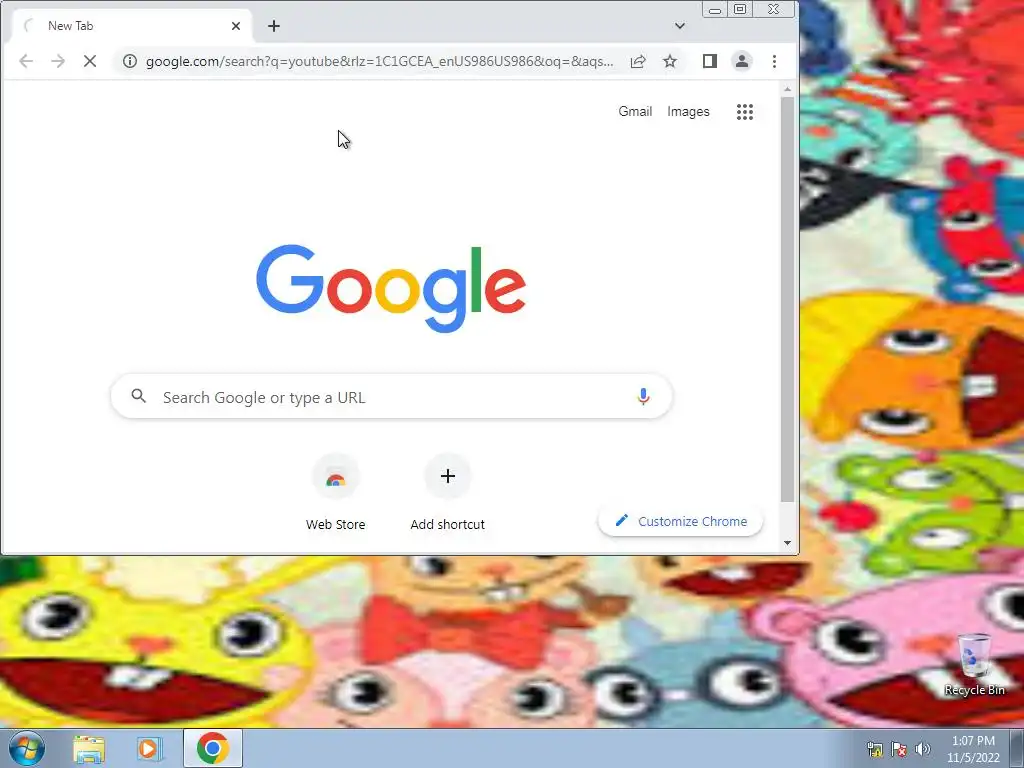This screenshot has width=1024, height=768.
Task: Click the scrollbar down arrow in Chrome
Action: pos(788,543)
